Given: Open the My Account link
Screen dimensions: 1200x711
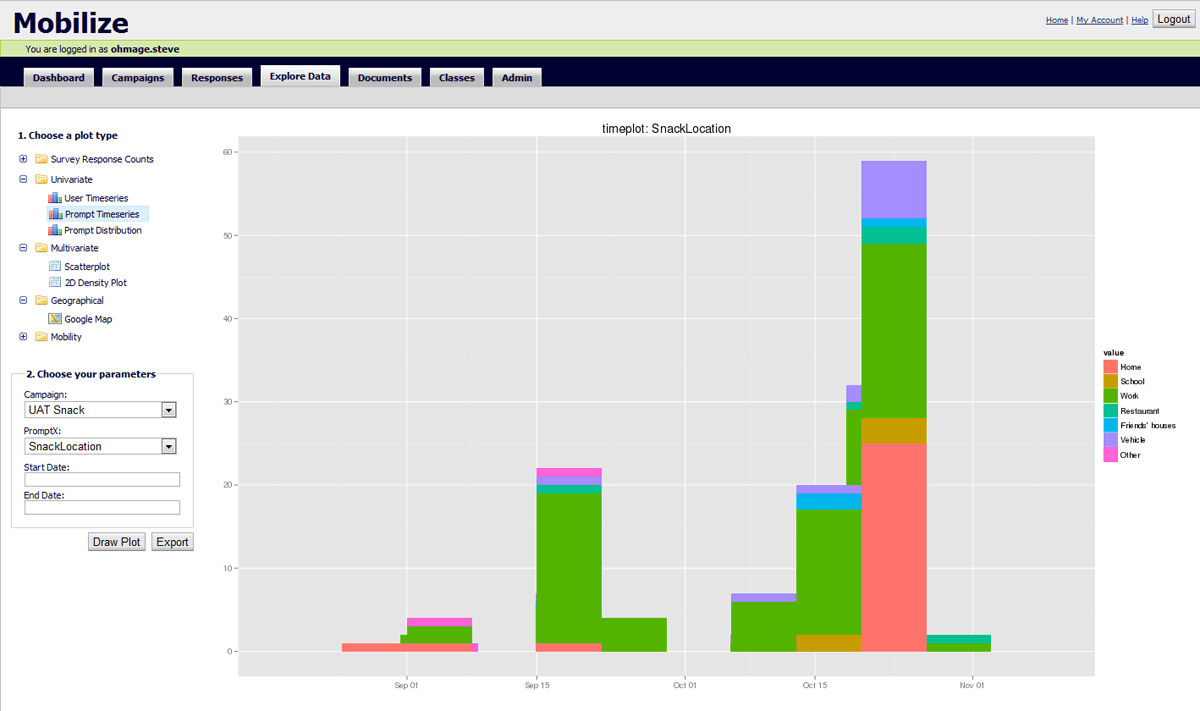Looking at the screenshot, I should [x=1099, y=20].
